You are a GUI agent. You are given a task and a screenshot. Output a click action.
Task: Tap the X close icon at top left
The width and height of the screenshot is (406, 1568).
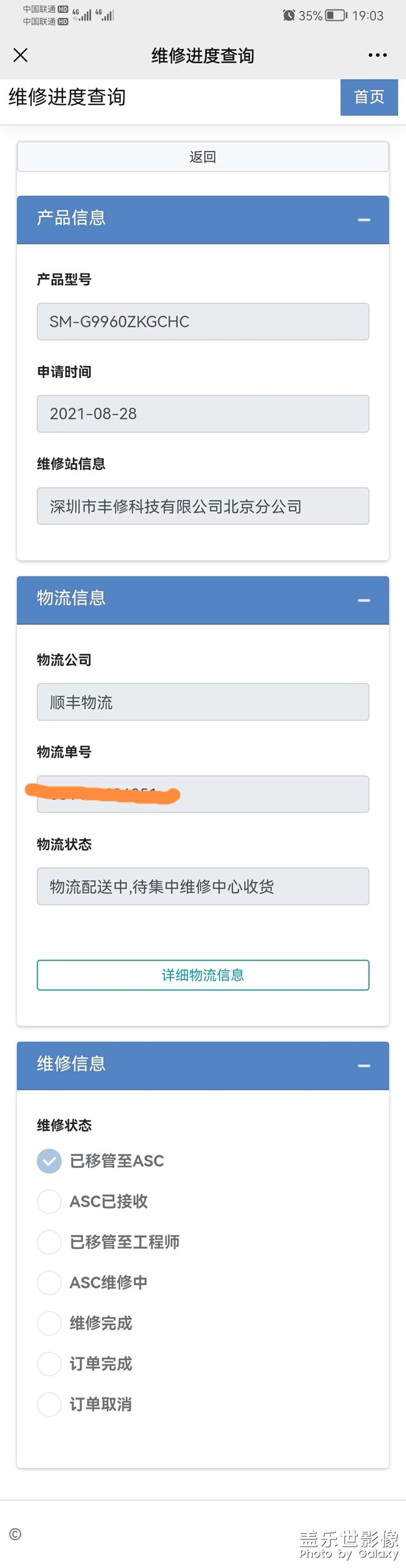coord(21,56)
